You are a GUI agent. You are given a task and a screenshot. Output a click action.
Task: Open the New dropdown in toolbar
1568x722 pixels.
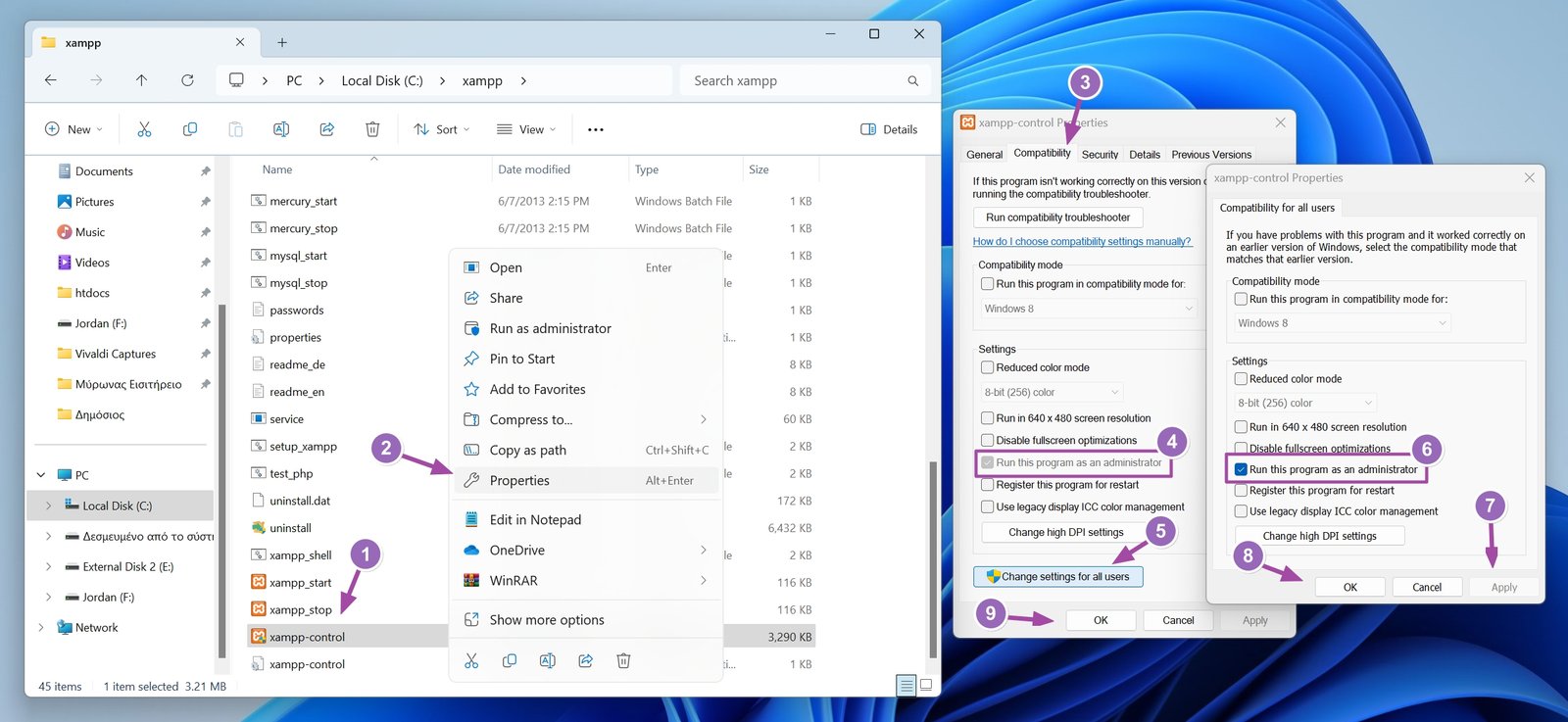click(x=73, y=129)
